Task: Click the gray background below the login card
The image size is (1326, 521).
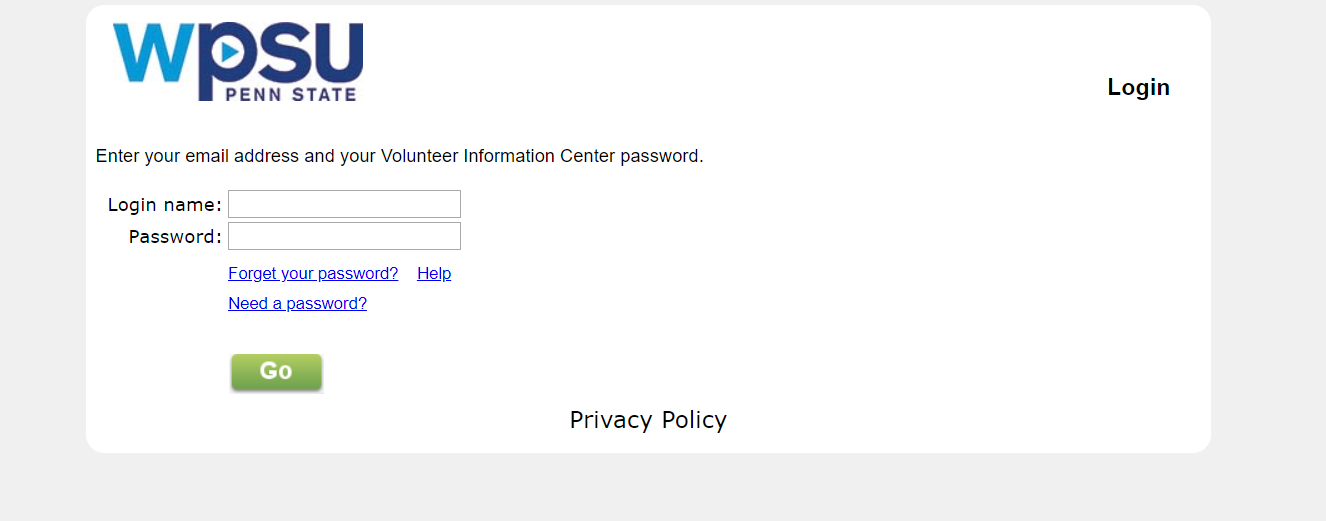Action: point(650,490)
